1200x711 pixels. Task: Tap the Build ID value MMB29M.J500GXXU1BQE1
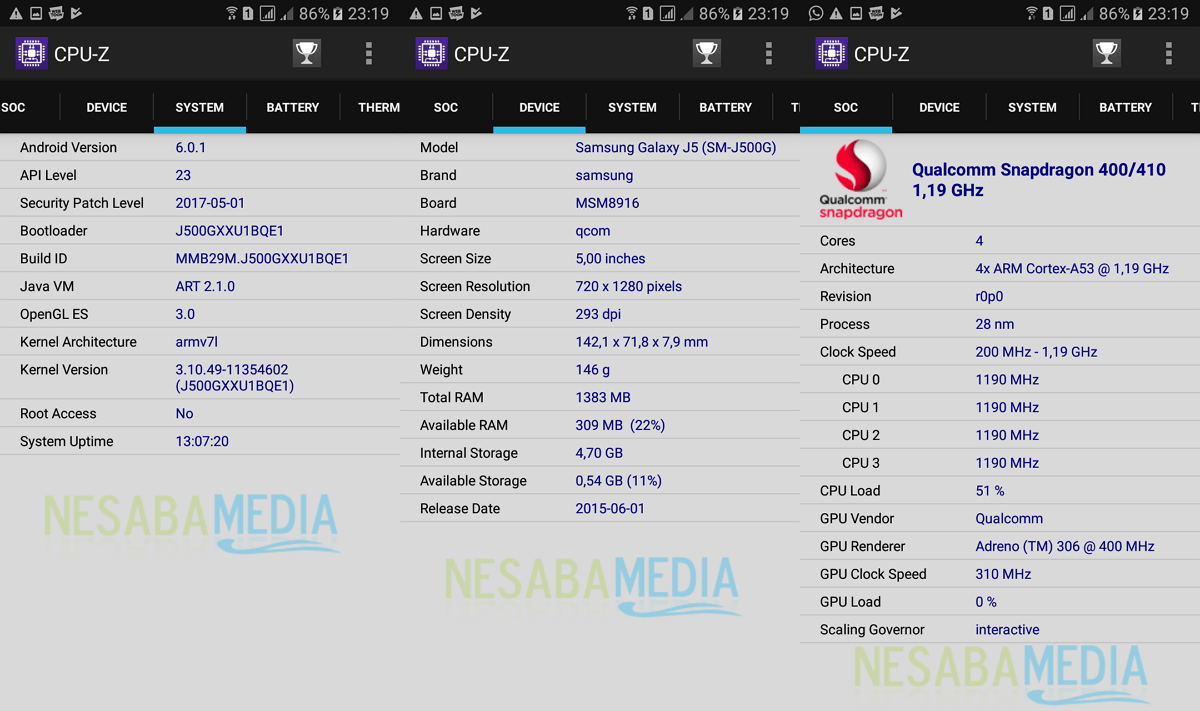point(262,258)
